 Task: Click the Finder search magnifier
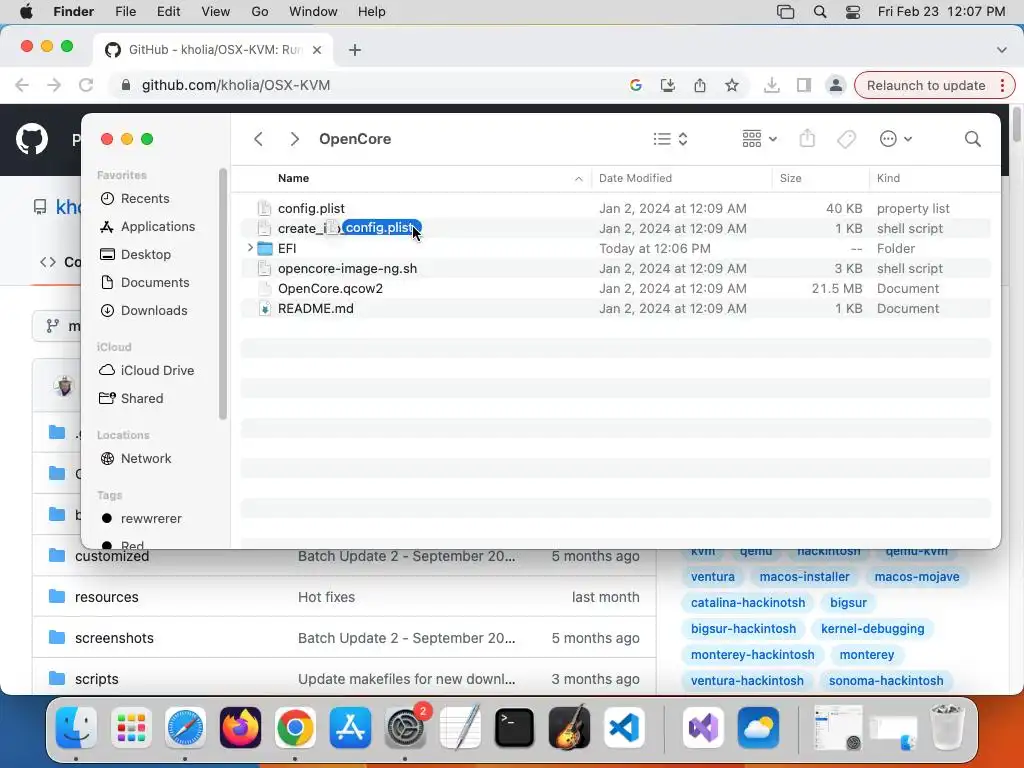[x=972, y=139]
